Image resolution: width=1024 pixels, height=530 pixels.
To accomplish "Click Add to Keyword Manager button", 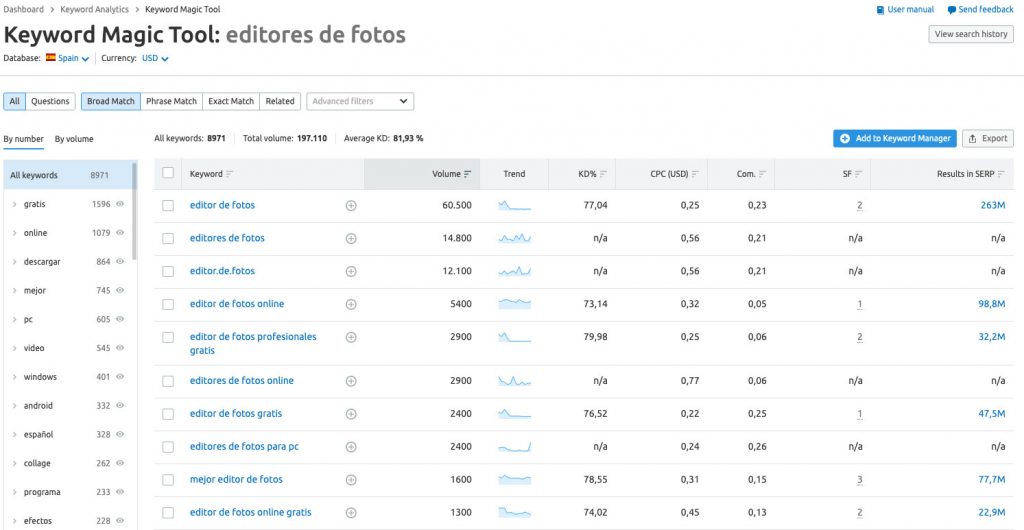I will pos(895,138).
